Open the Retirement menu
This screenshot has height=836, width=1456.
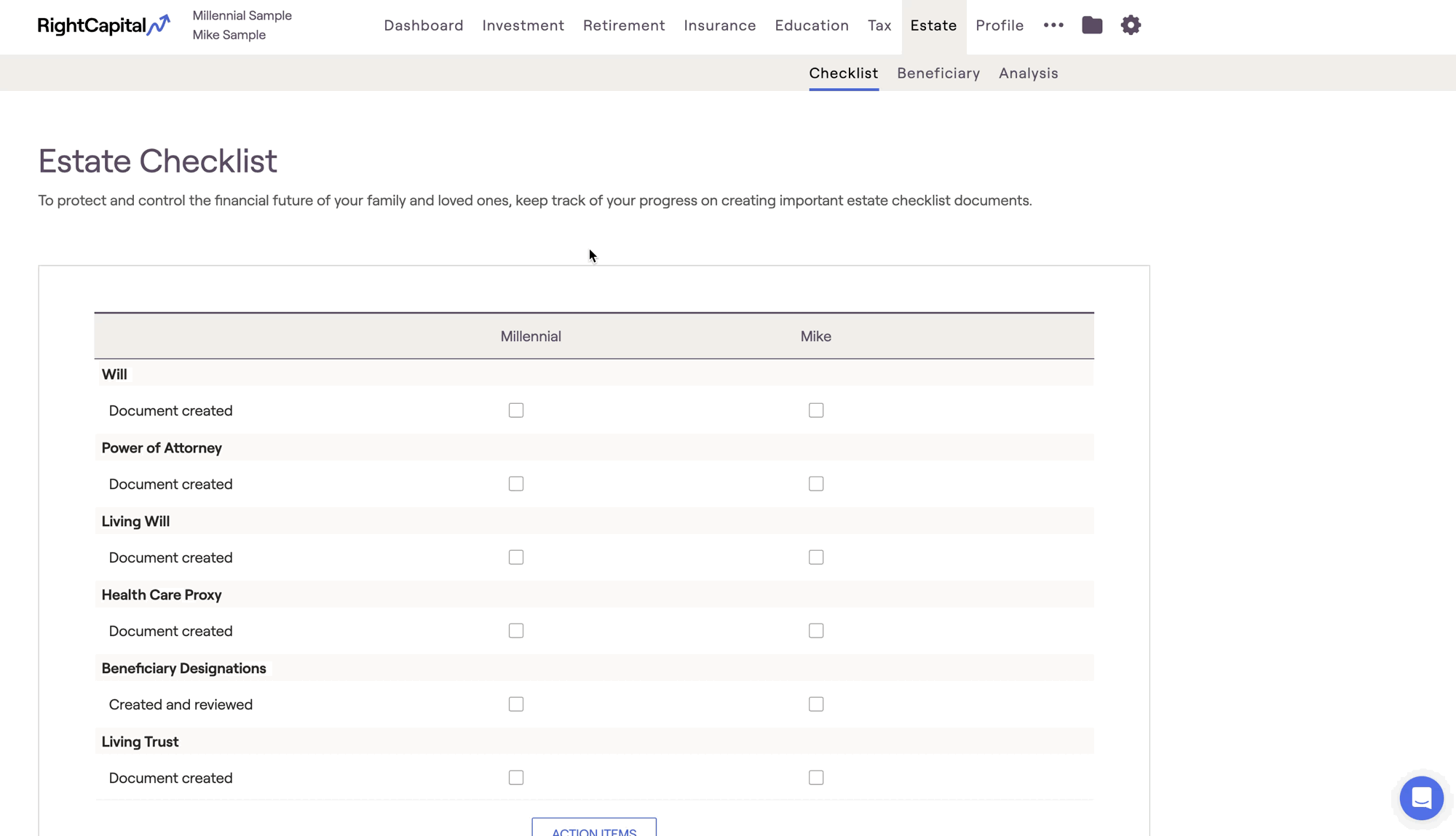(623, 25)
